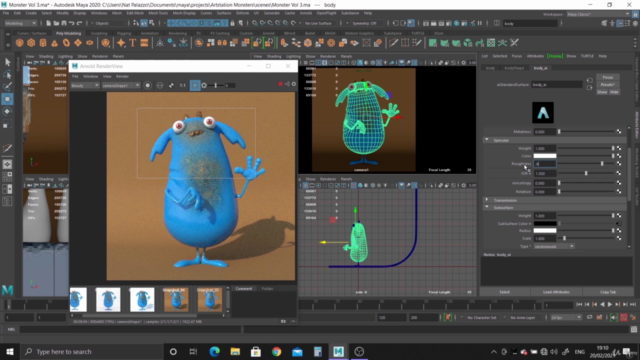Open Maya from the Windows taskbar
This screenshot has height=360, width=640.
(338, 351)
